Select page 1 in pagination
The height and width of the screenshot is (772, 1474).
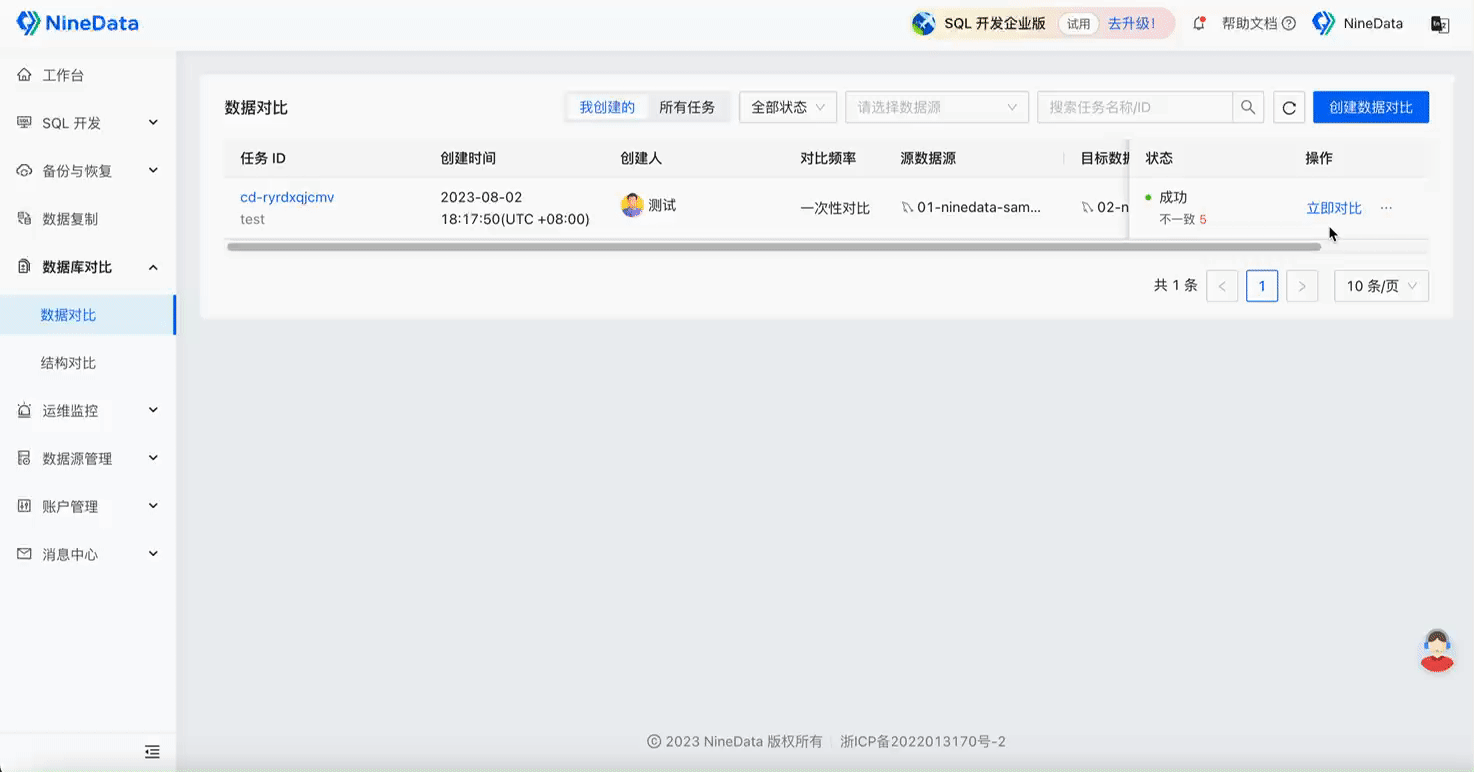click(1262, 286)
